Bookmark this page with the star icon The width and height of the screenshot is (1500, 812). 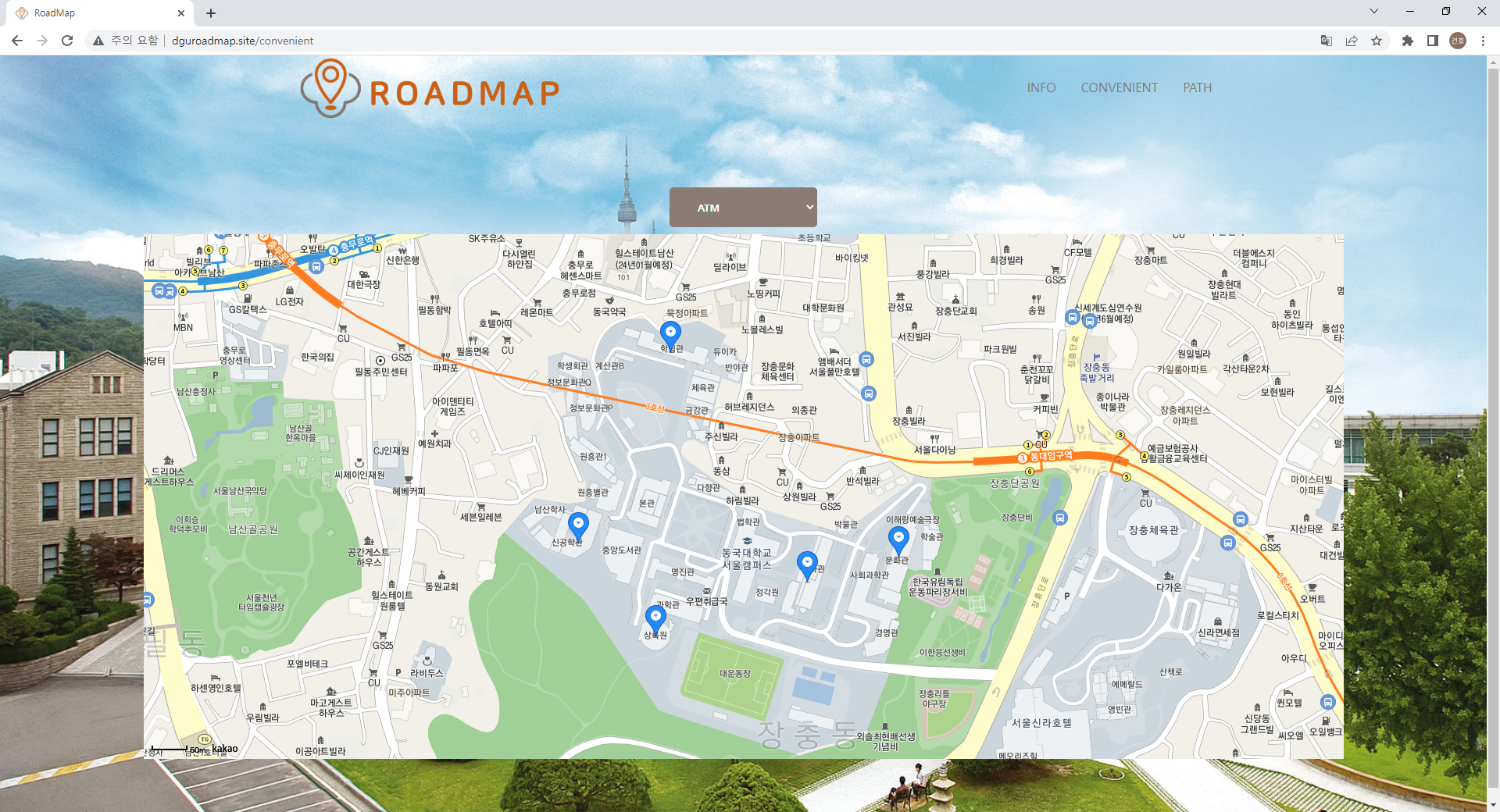[1377, 41]
